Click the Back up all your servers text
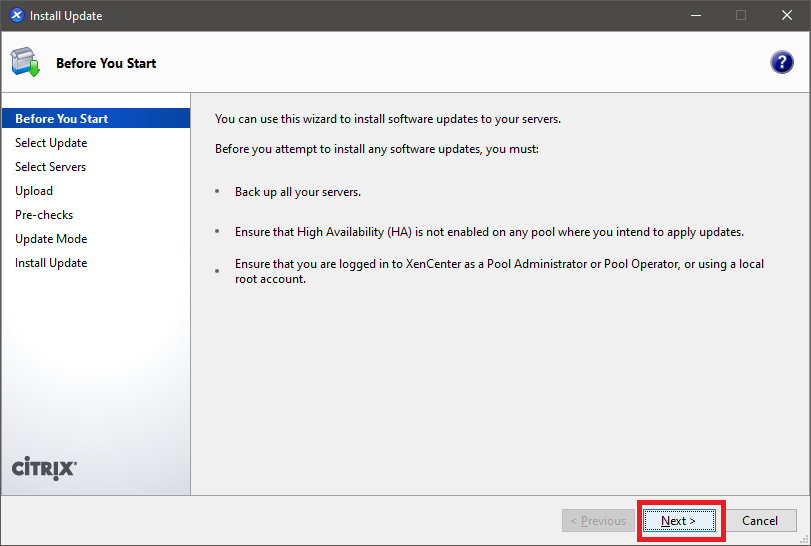This screenshot has height=546, width=811. tap(297, 192)
